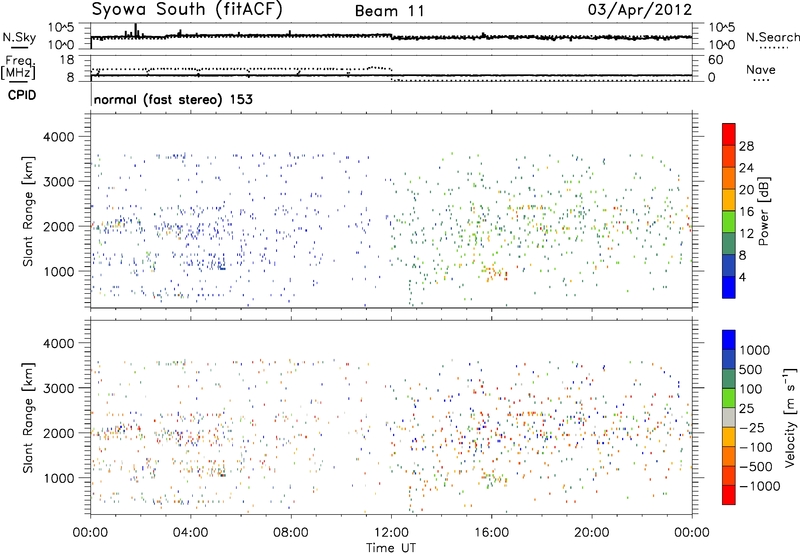
Task: Click the power panel 'Slant Range [km]' label
Action: (28, 211)
